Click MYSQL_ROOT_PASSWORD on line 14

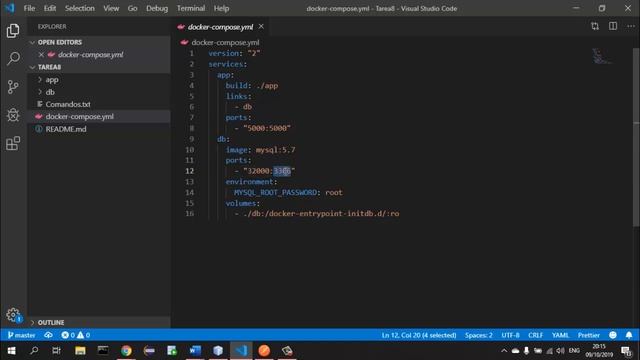(x=276, y=192)
